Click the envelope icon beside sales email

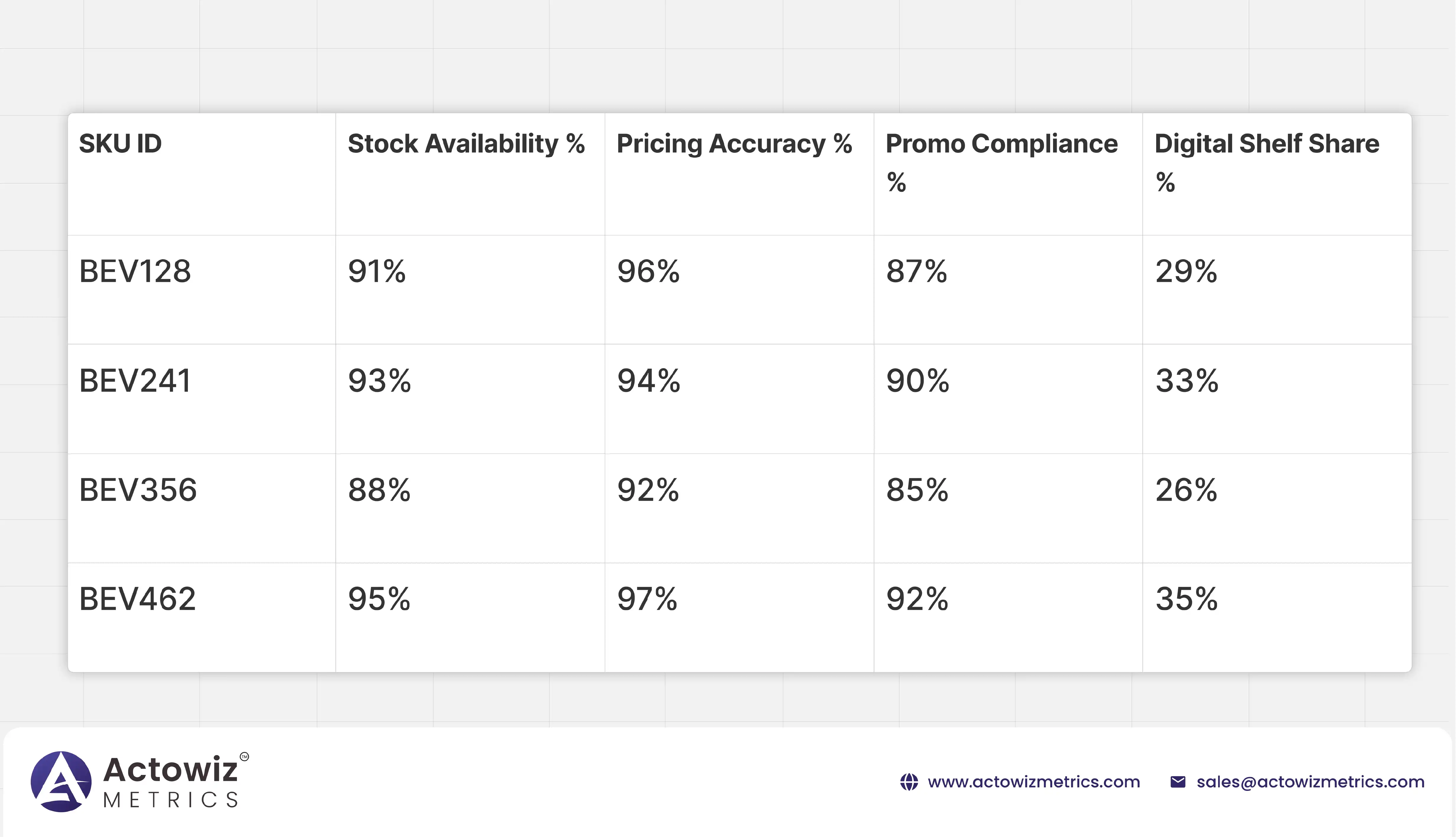[x=1177, y=782]
